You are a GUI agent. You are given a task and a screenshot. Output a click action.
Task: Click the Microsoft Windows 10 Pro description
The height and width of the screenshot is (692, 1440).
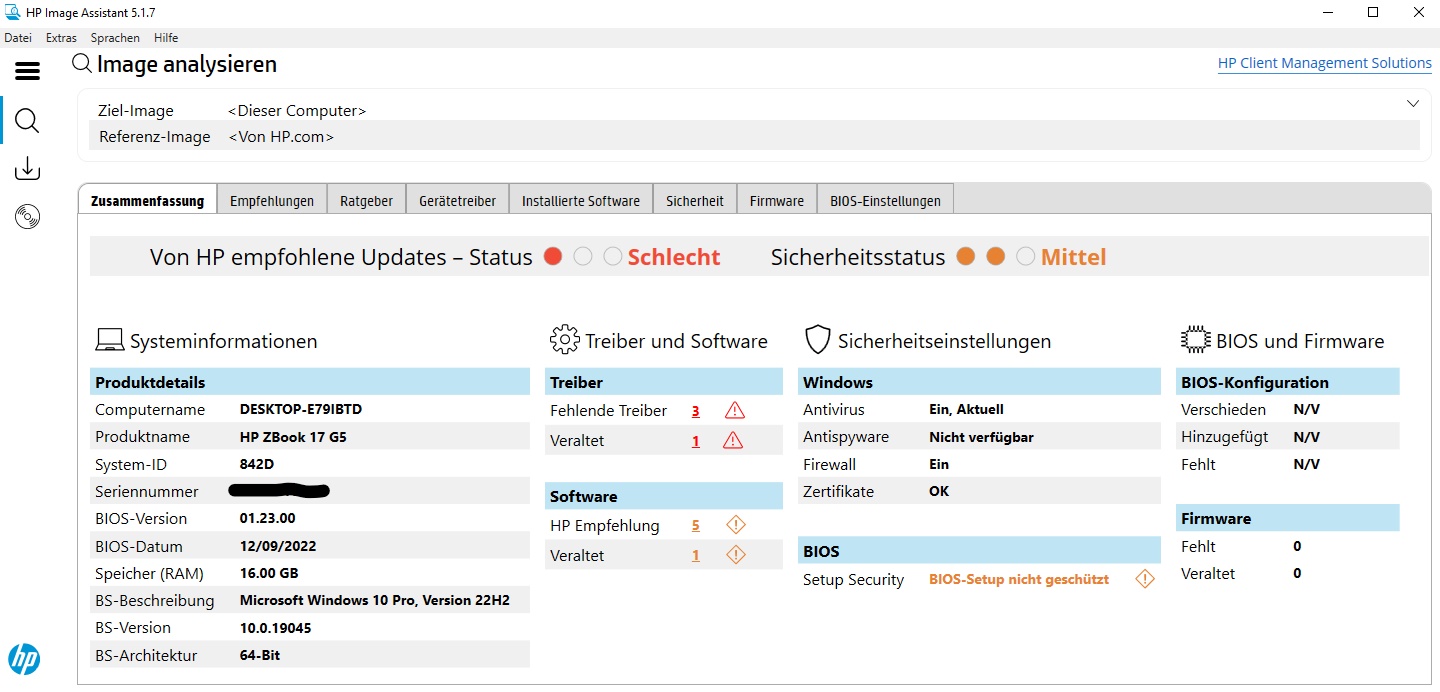(375, 600)
